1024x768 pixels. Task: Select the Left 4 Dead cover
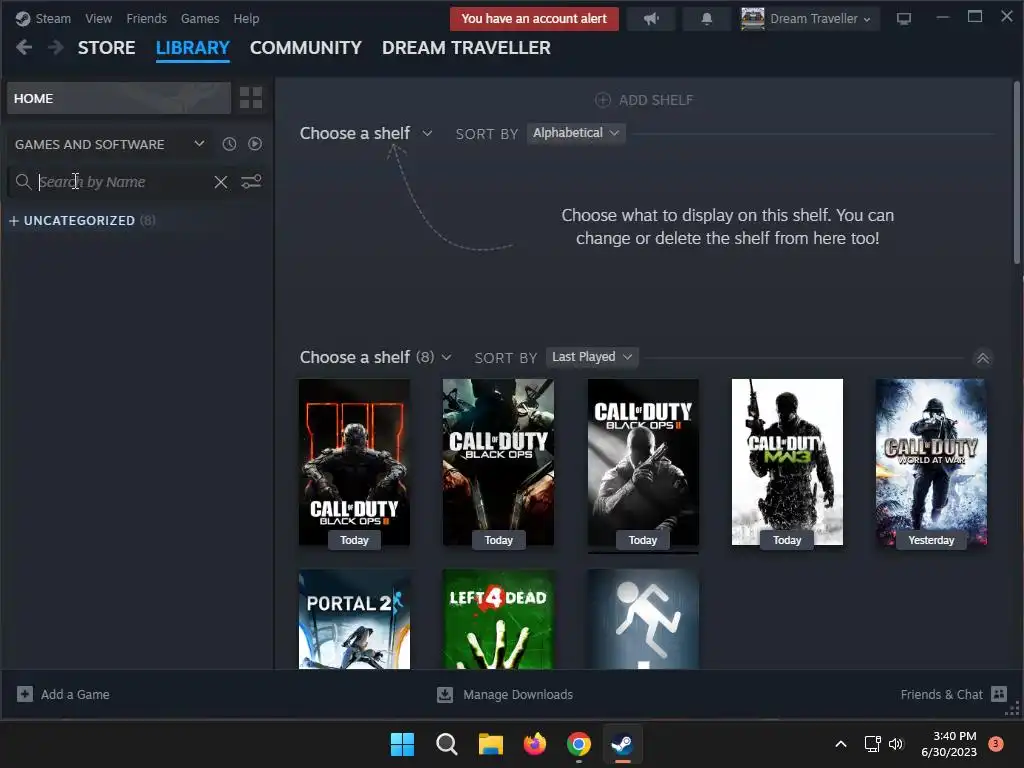click(x=498, y=619)
